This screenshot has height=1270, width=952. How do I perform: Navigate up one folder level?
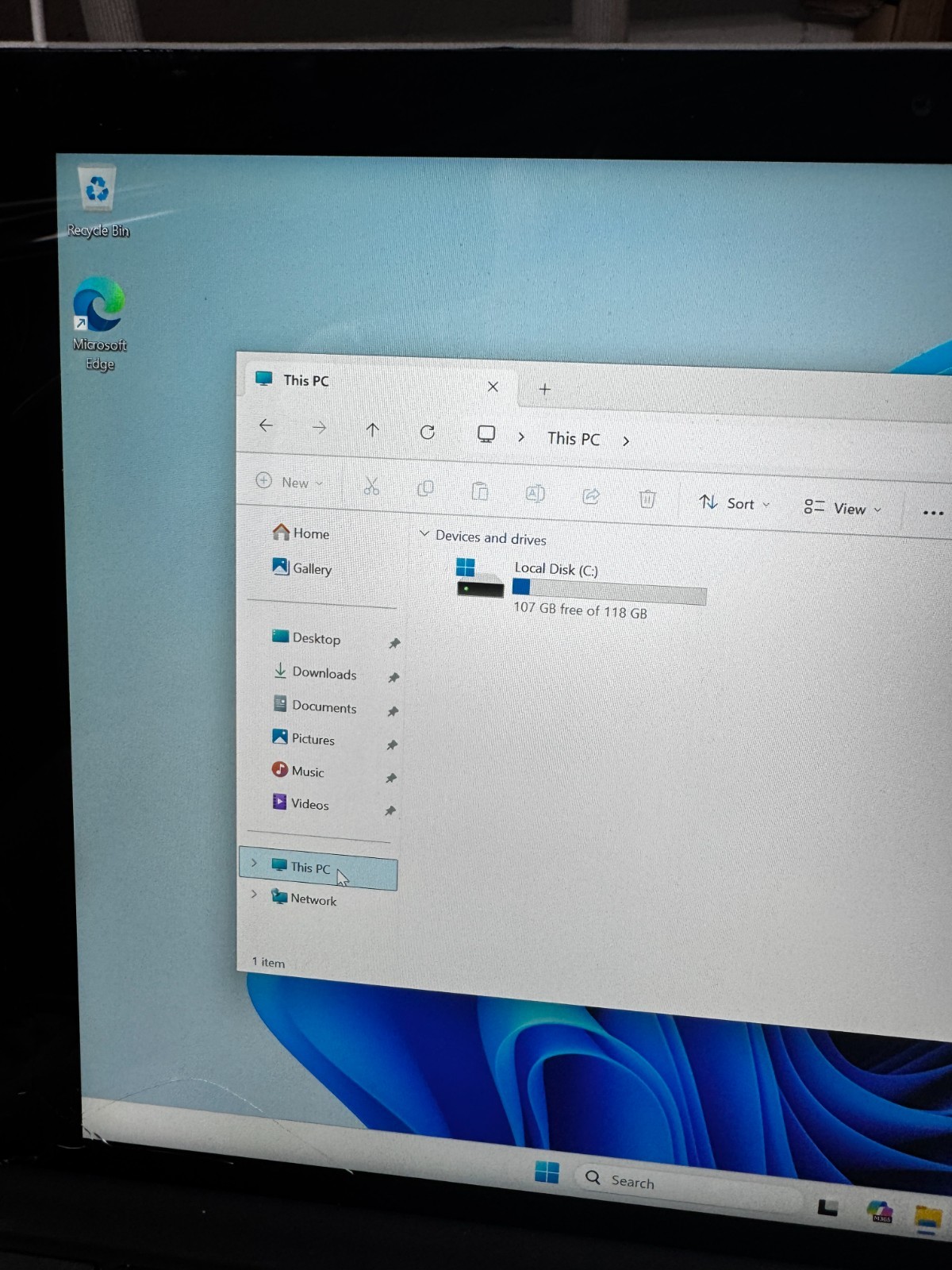click(372, 429)
